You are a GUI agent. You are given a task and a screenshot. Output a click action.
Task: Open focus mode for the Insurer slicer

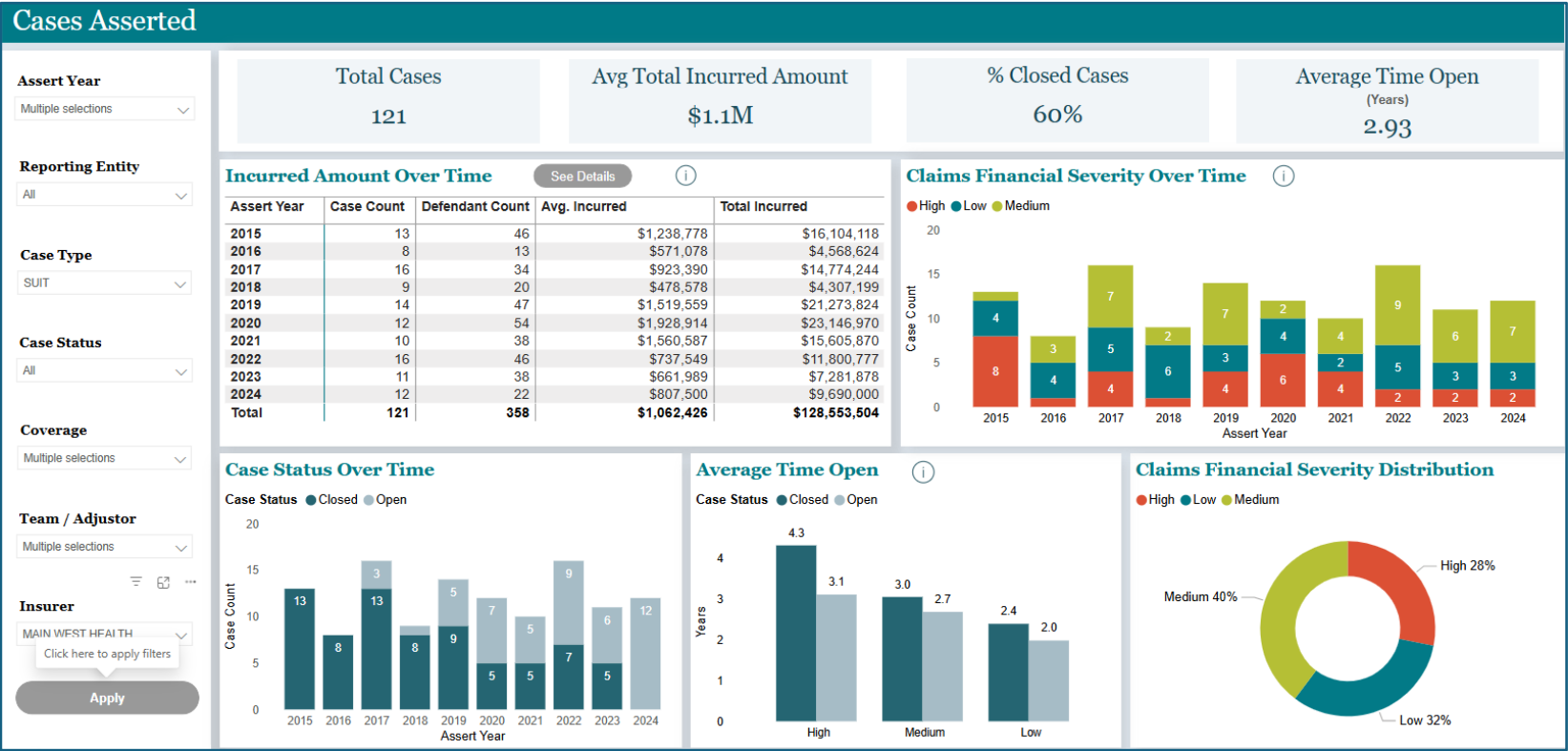pyautogui.click(x=163, y=582)
